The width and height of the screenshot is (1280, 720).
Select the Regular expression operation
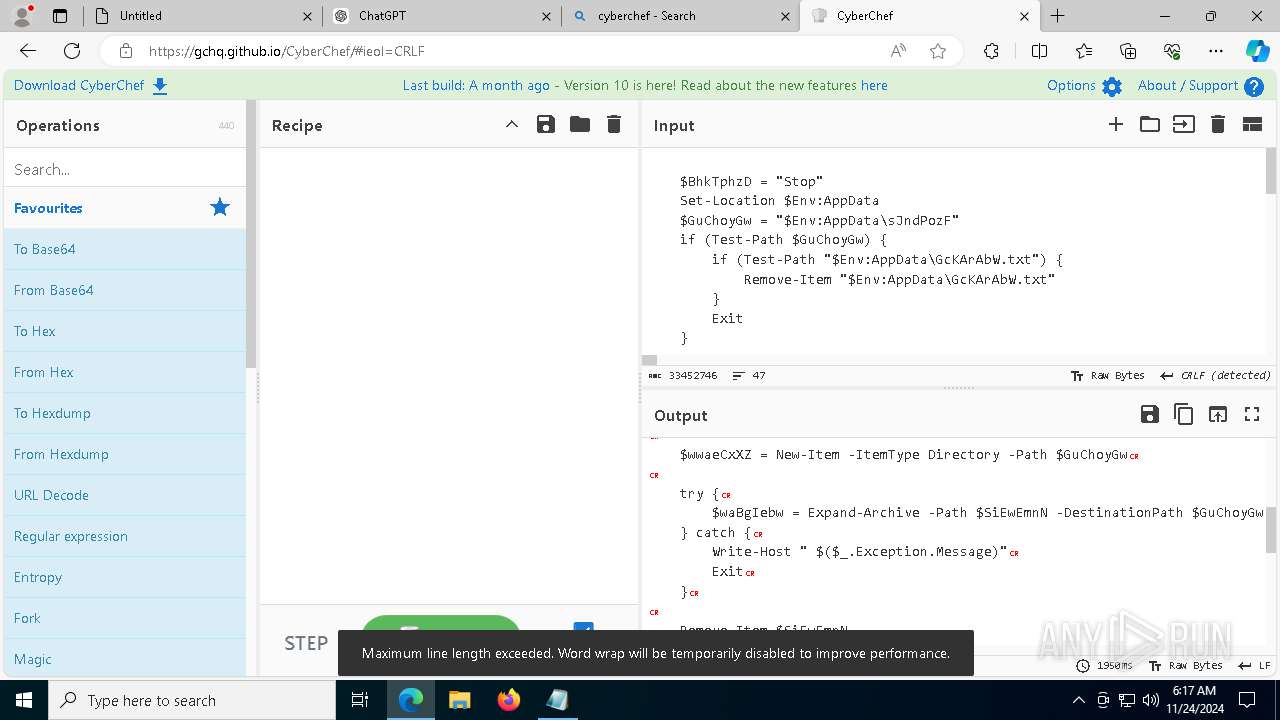click(x=125, y=536)
